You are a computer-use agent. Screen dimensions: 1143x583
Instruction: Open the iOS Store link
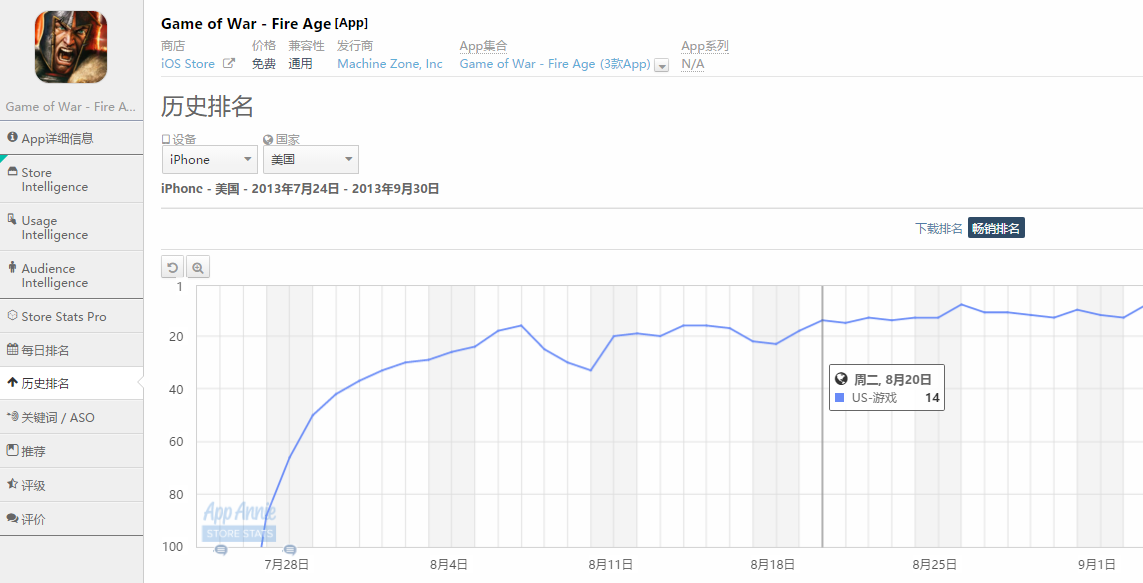point(188,64)
